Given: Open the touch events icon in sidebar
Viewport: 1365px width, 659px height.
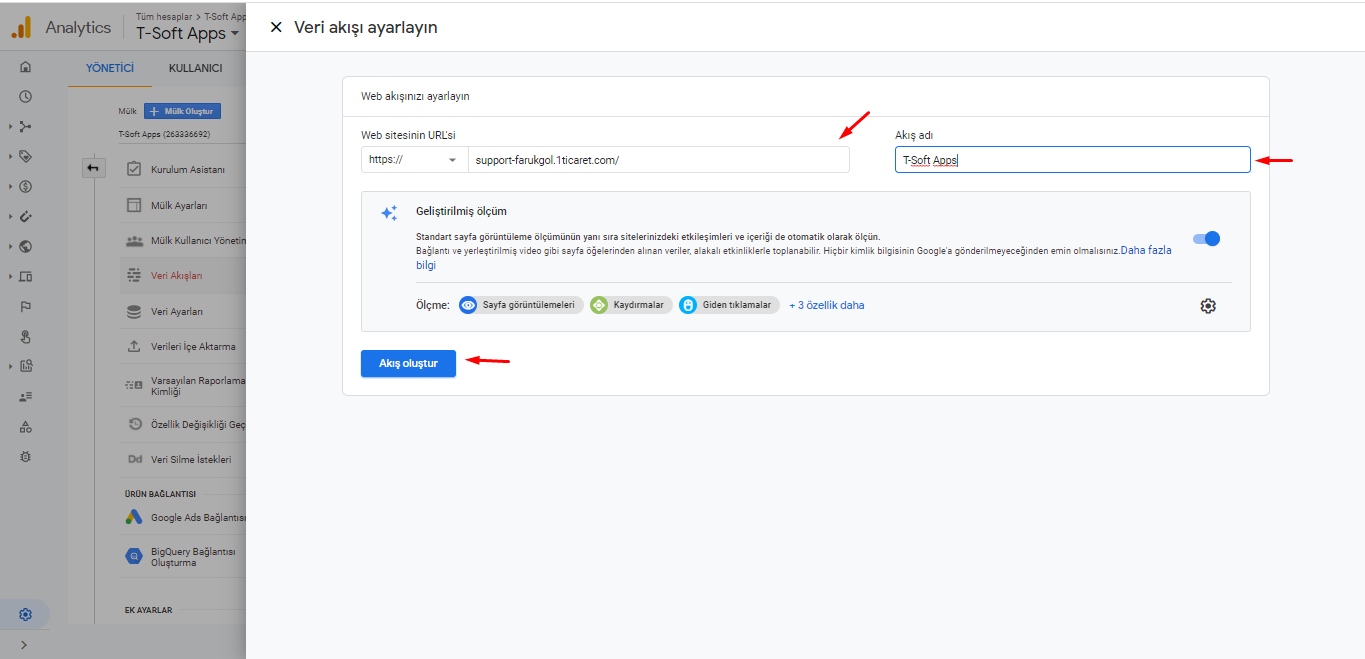Looking at the screenshot, I should click(x=26, y=336).
